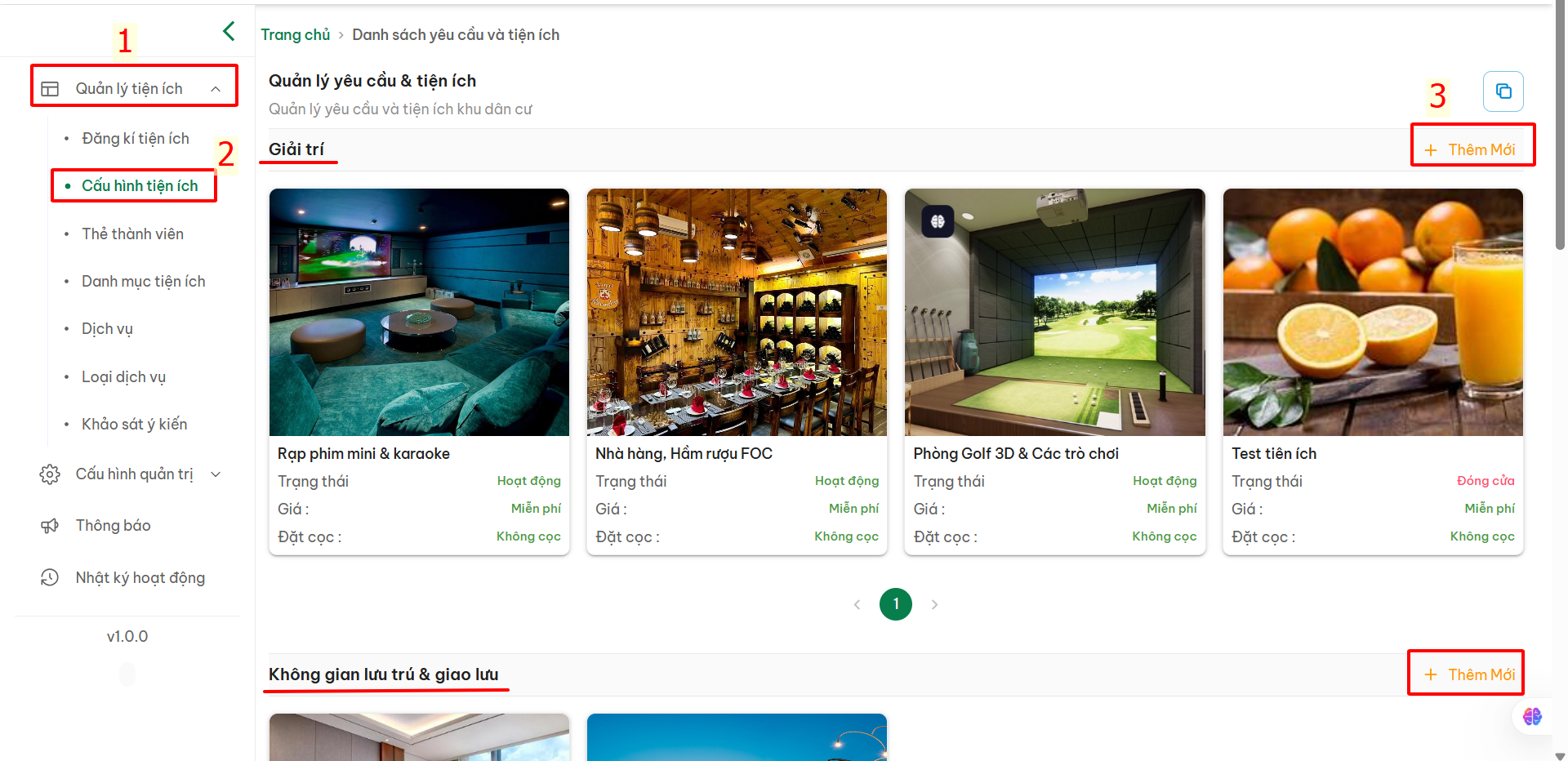Collapse the Quản lý tiện ích menu chevron
1568x761 pixels.
tap(216, 89)
